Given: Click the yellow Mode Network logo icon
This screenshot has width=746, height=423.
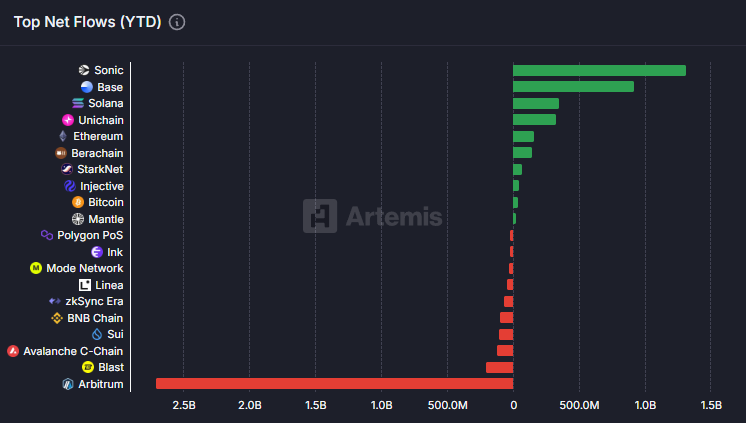Looking at the screenshot, I should 36,268.
